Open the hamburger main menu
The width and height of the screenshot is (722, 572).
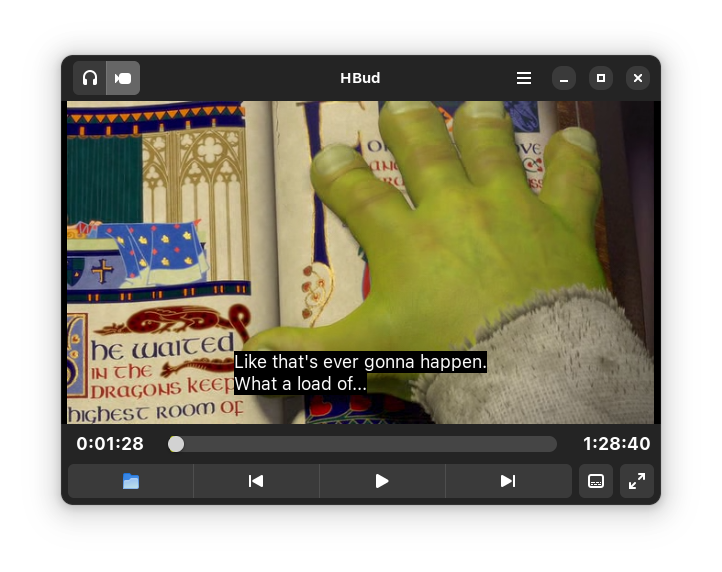[524, 78]
